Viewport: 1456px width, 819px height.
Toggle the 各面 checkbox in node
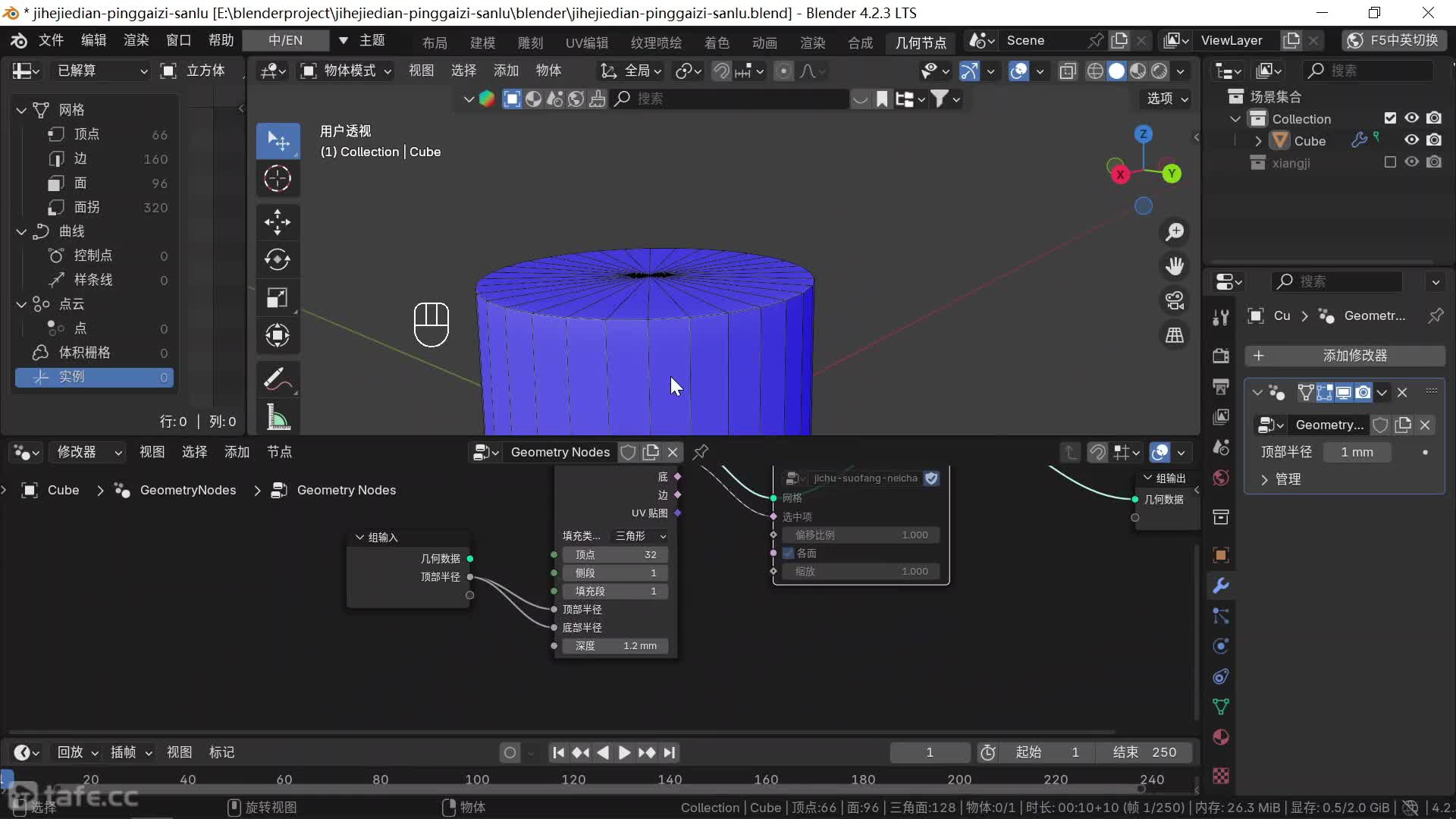[789, 553]
